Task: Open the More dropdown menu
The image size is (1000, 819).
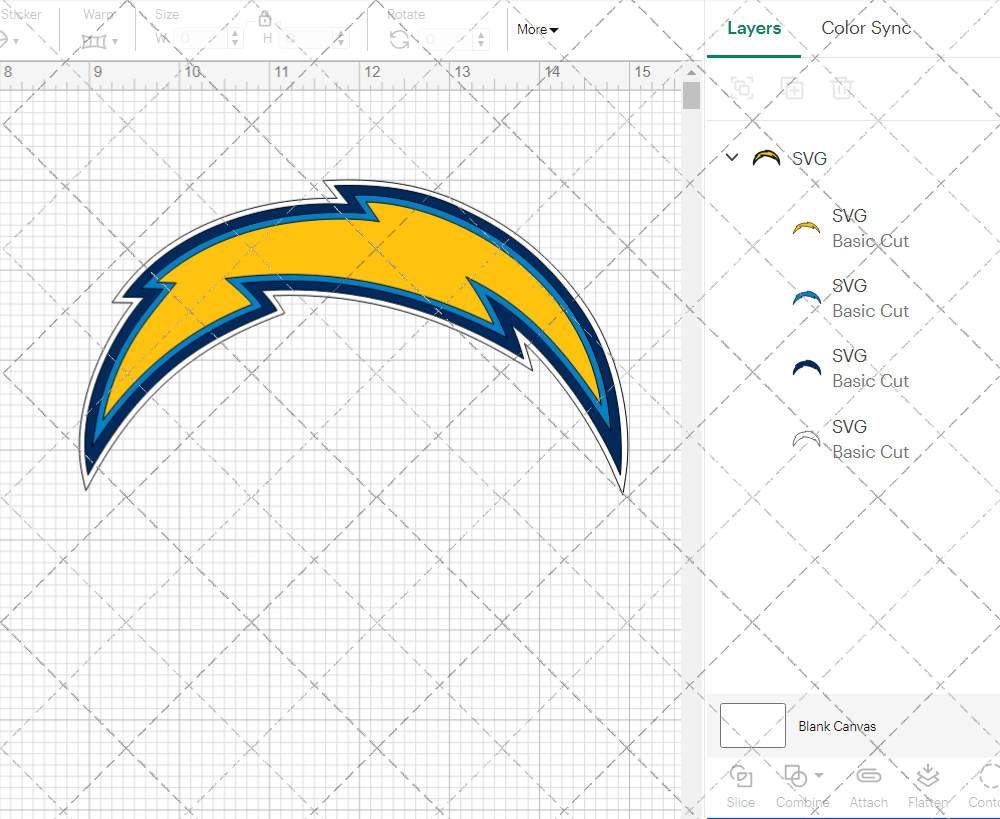Action: (538, 29)
